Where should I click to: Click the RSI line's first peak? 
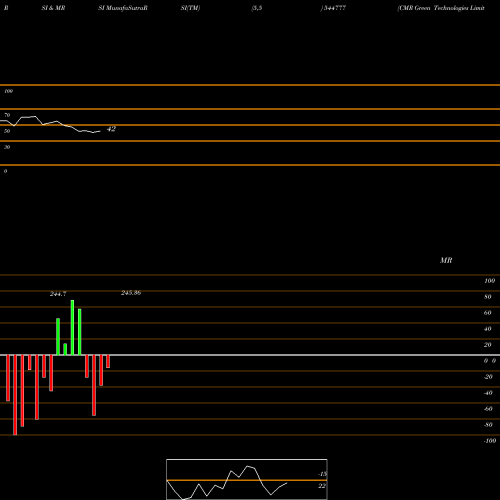tap(35, 116)
